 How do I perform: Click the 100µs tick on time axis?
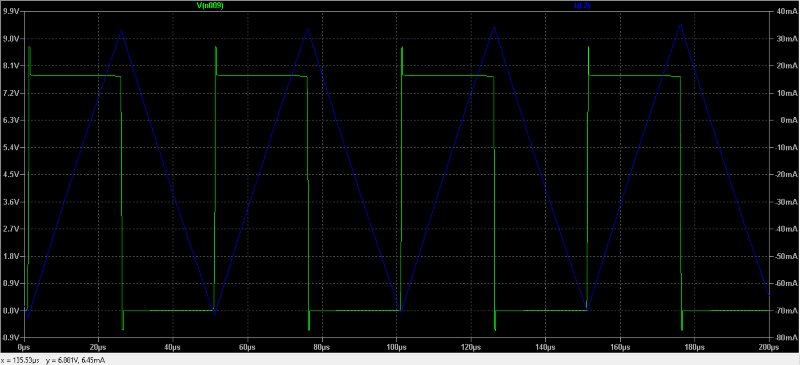click(396, 347)
